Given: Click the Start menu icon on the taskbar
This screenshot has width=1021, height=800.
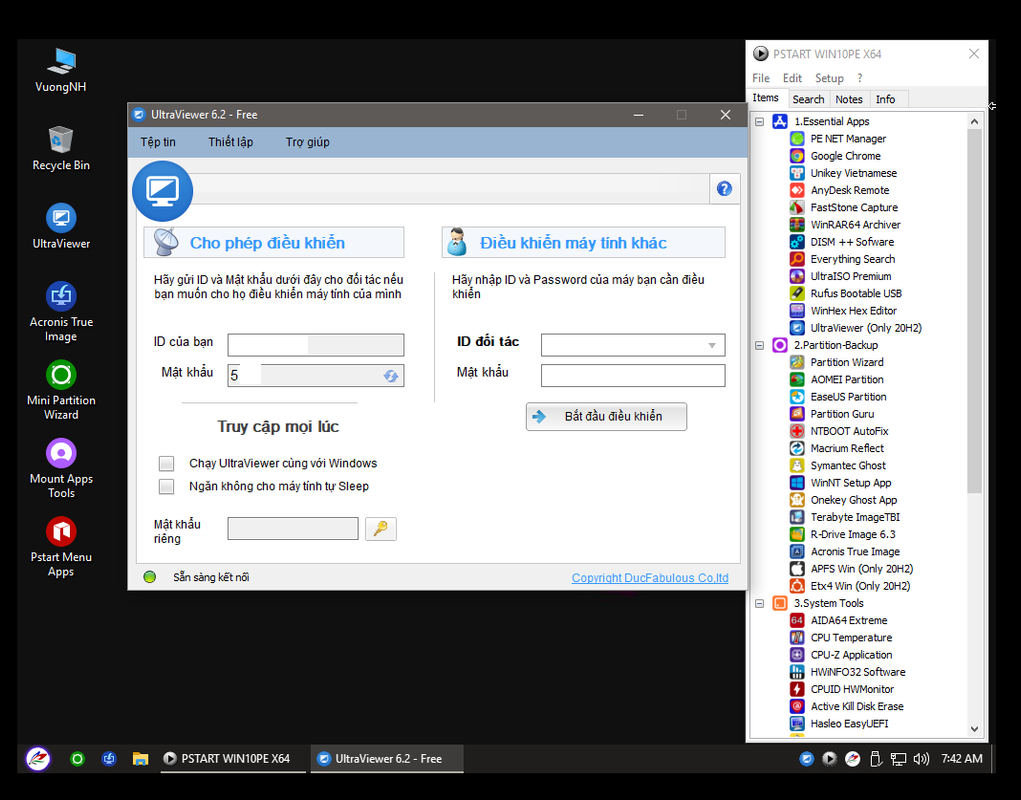Looking at the screenshot, I should 38,758.
